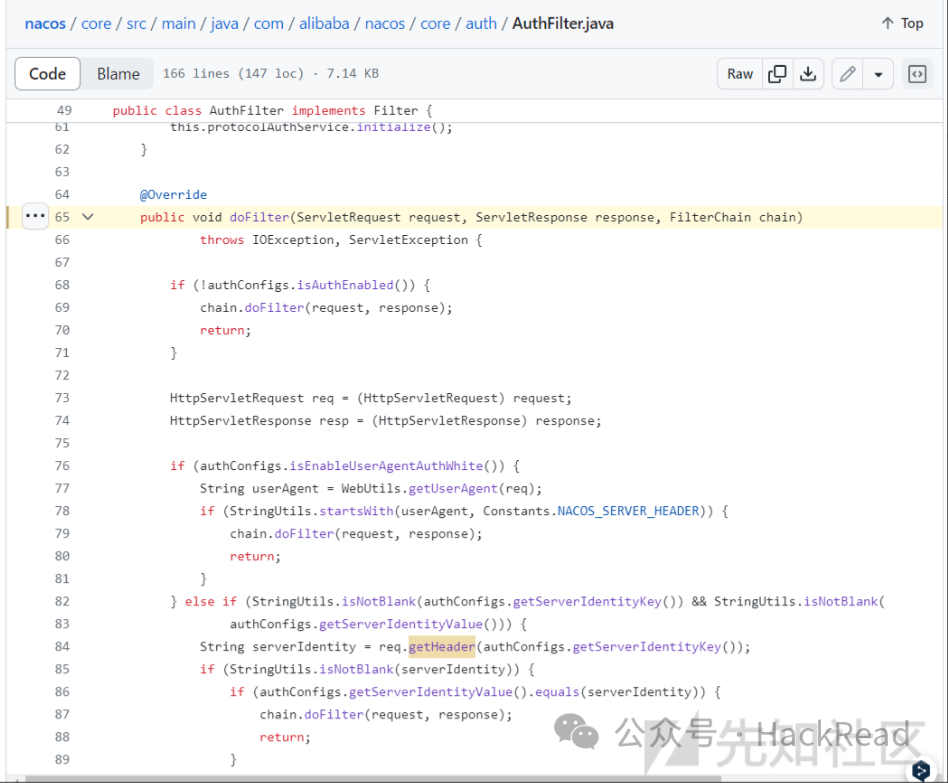The image size is (948, 783).
Task: Select line number 73
Action: (x=62, y=398)
